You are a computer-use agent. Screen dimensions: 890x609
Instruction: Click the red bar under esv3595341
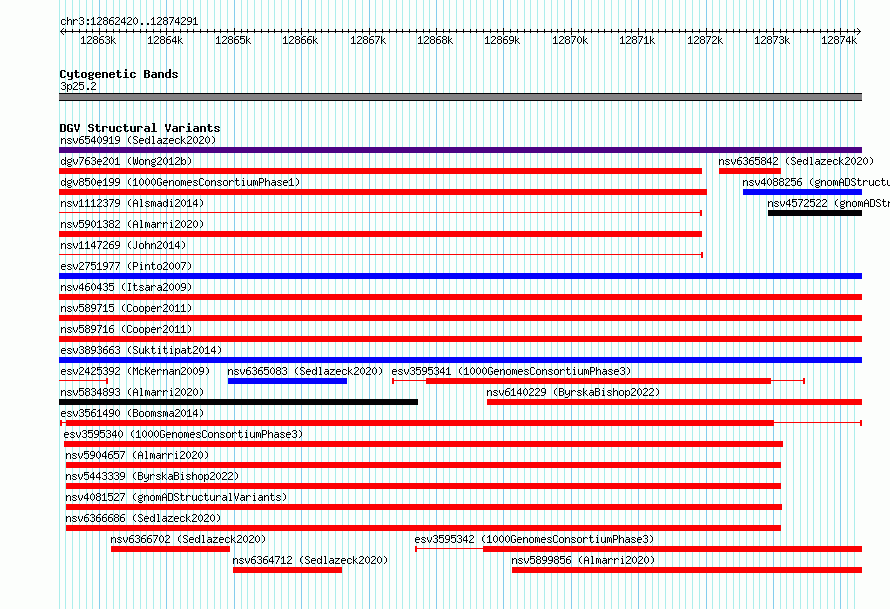pyautogui.click(x=598, y=381)
